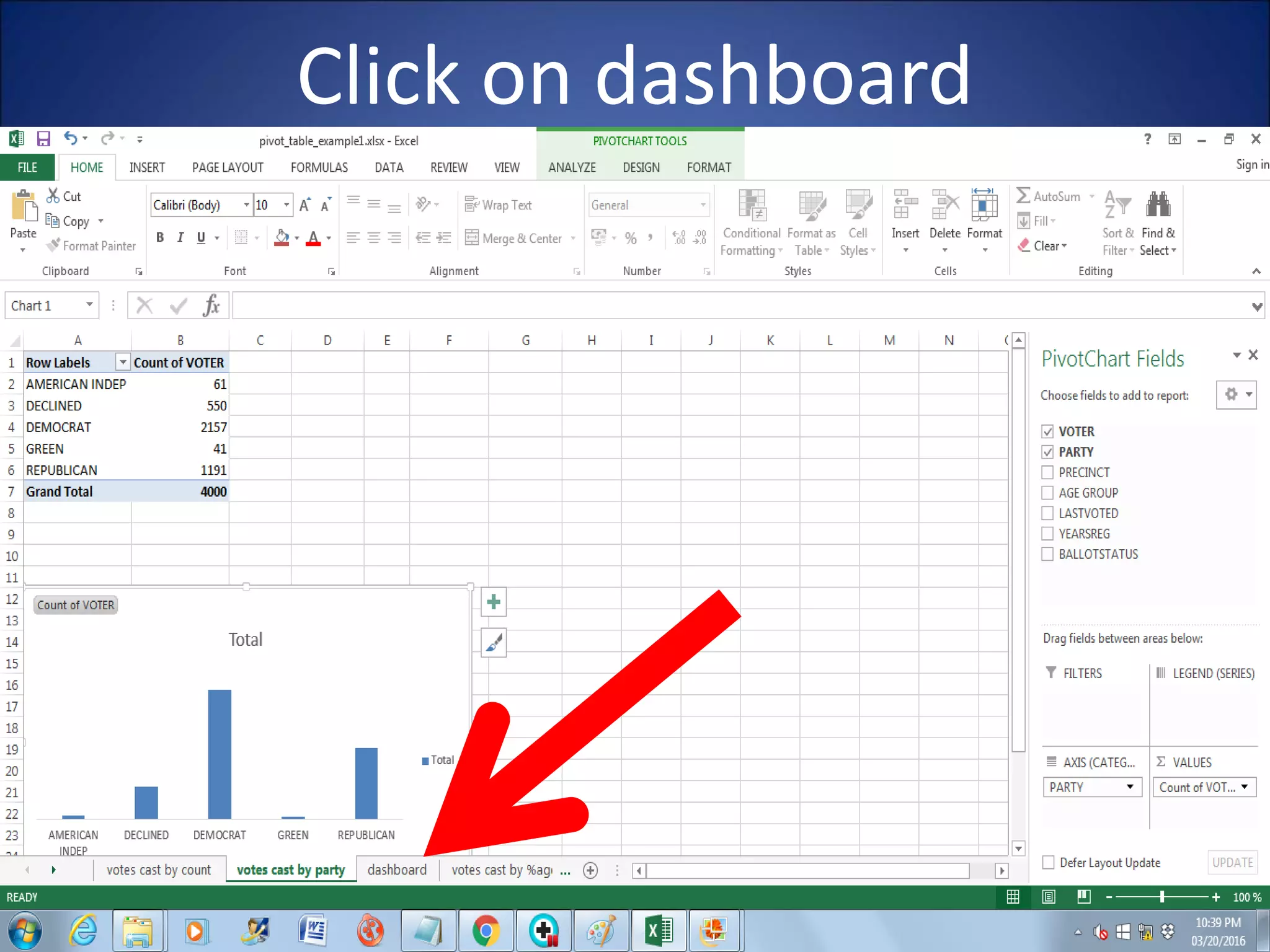
Task: Click AutoSum sigma icon
Action: pyautogui.click(x=1023, y=196)
